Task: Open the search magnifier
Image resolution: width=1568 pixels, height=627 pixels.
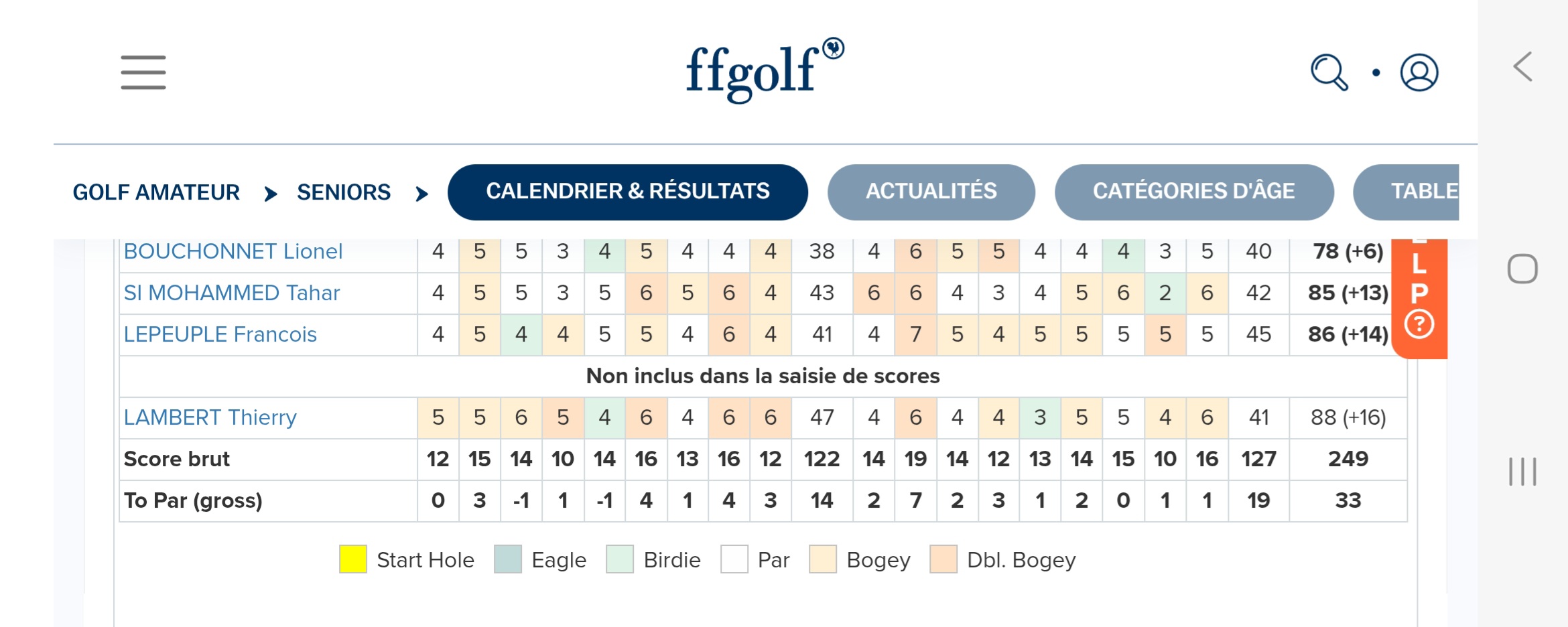Action: pos(1329,72)
